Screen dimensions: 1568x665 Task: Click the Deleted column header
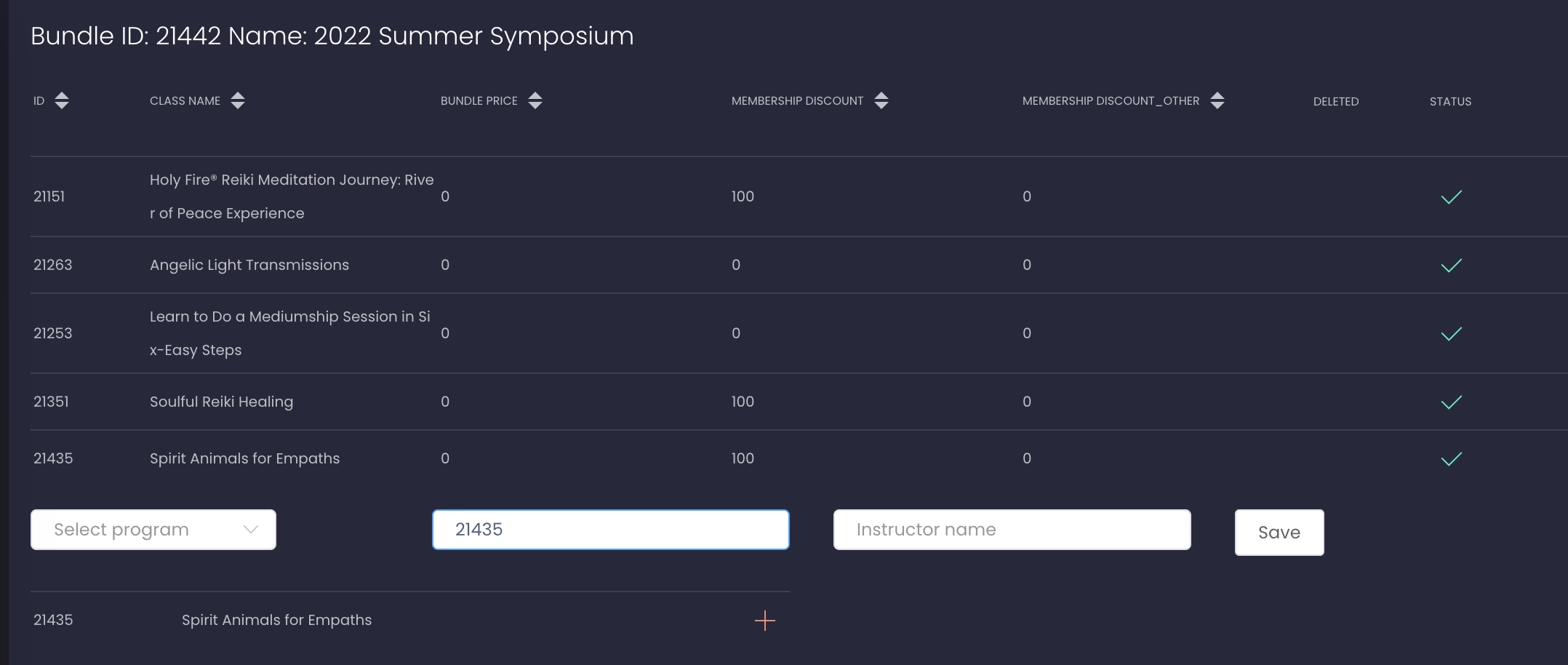1335,102
